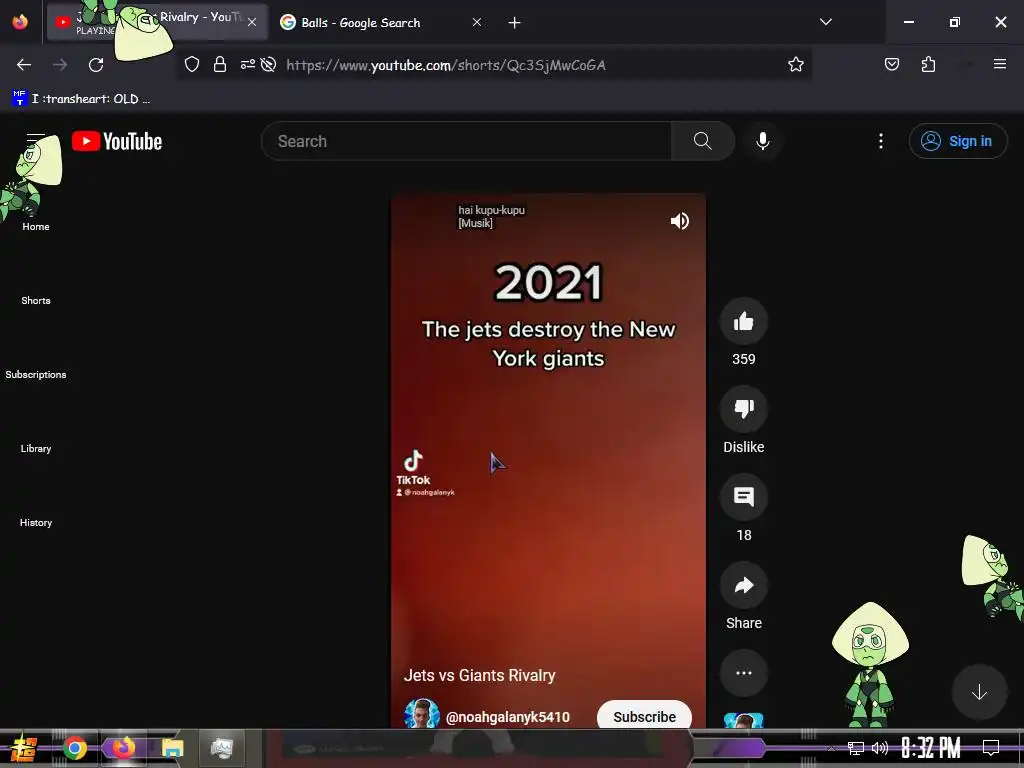Open noahgalanyk channel avatar
1024x768 pixels.
pyautogui.click(x=421, y=714)
